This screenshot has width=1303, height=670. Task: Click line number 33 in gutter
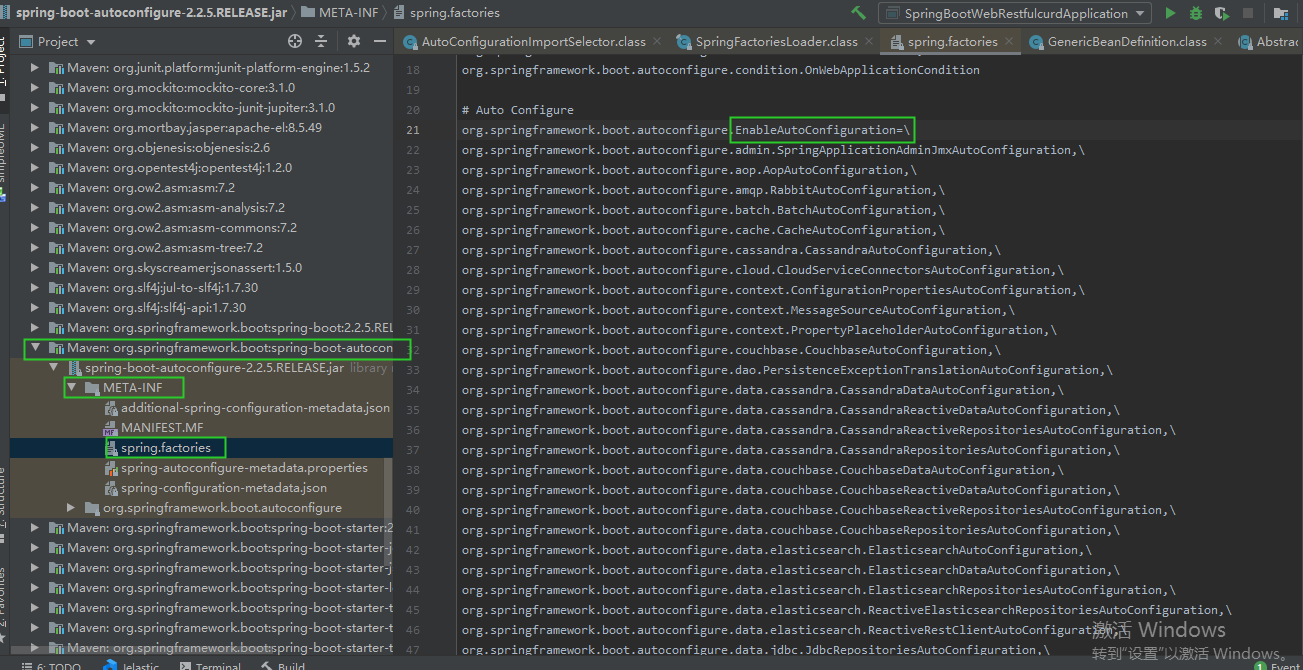coord(414,370)
